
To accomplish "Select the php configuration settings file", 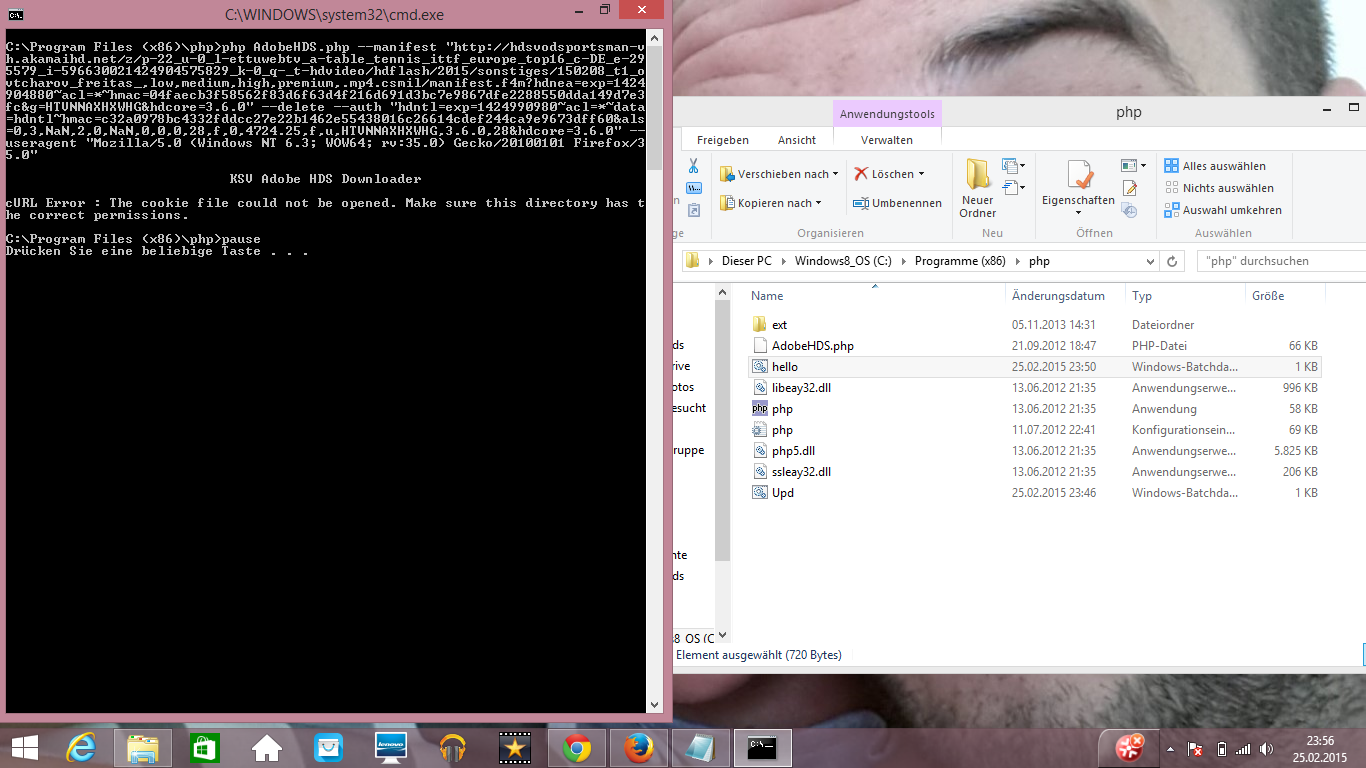I will 782,430.
